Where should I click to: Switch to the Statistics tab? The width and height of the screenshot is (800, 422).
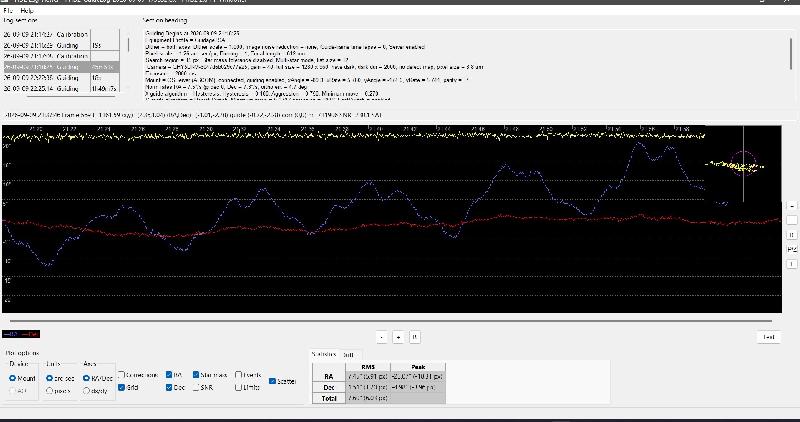(323, 354)
